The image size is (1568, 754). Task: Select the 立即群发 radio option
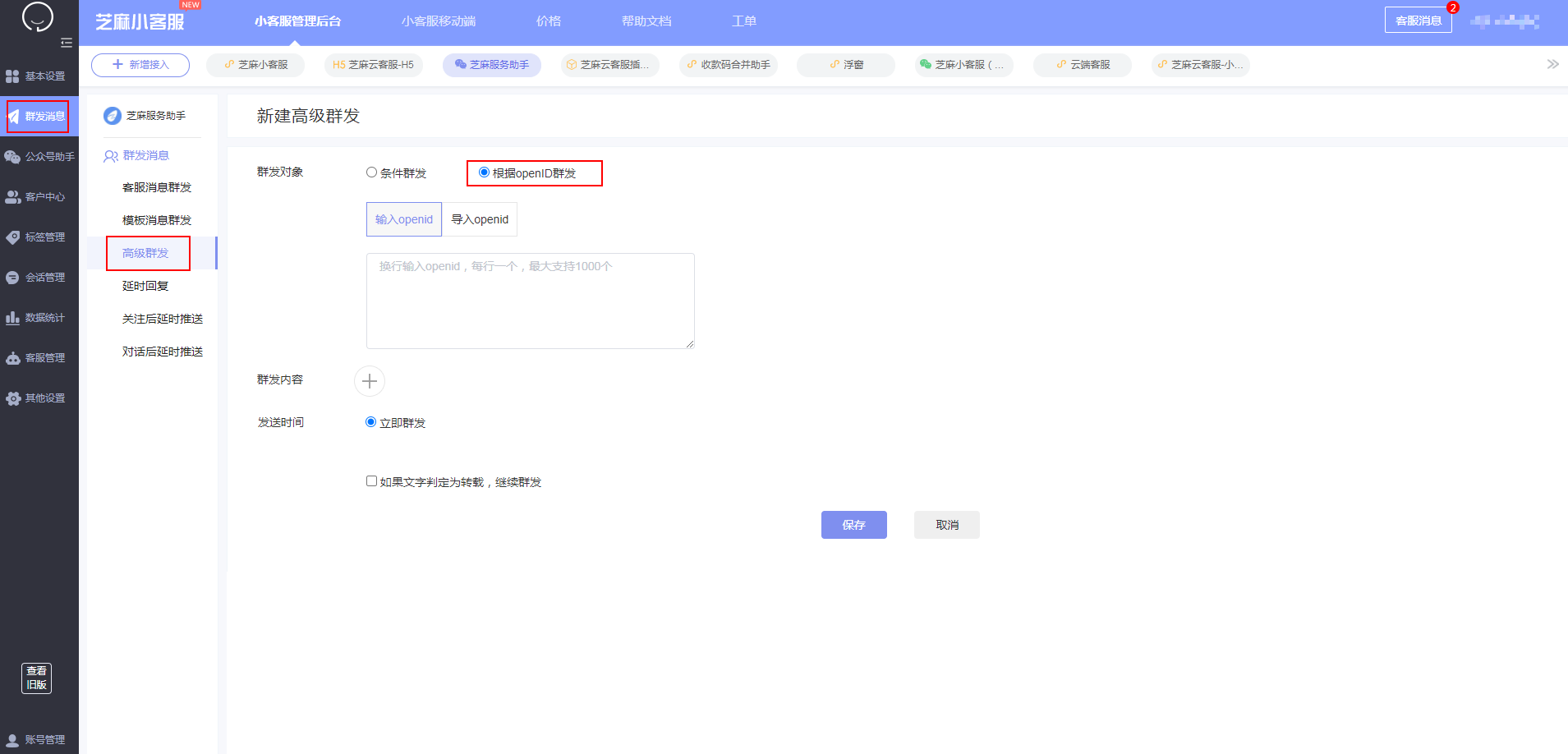click(370, 422)
